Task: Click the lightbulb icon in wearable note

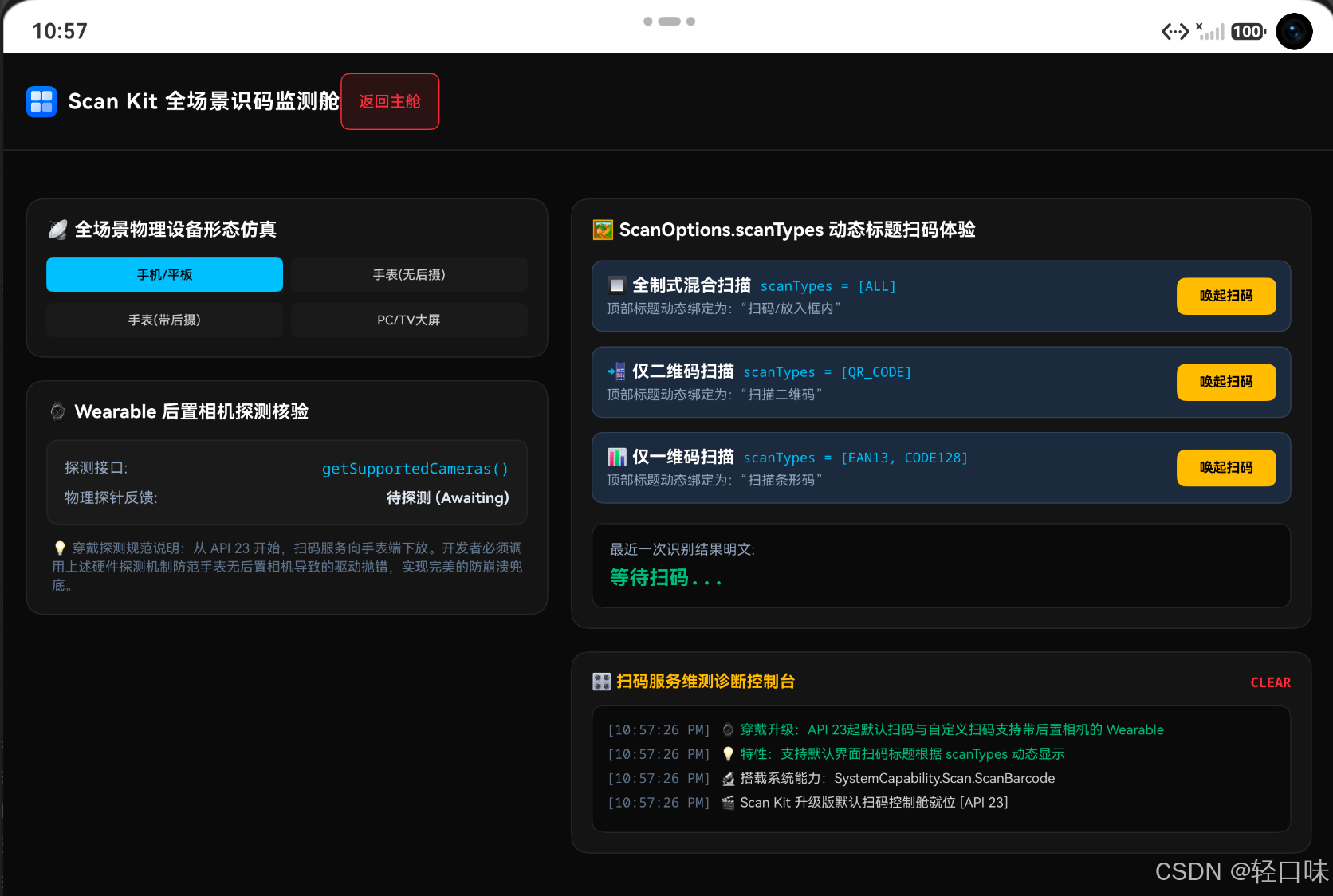Action: point(60,548)
